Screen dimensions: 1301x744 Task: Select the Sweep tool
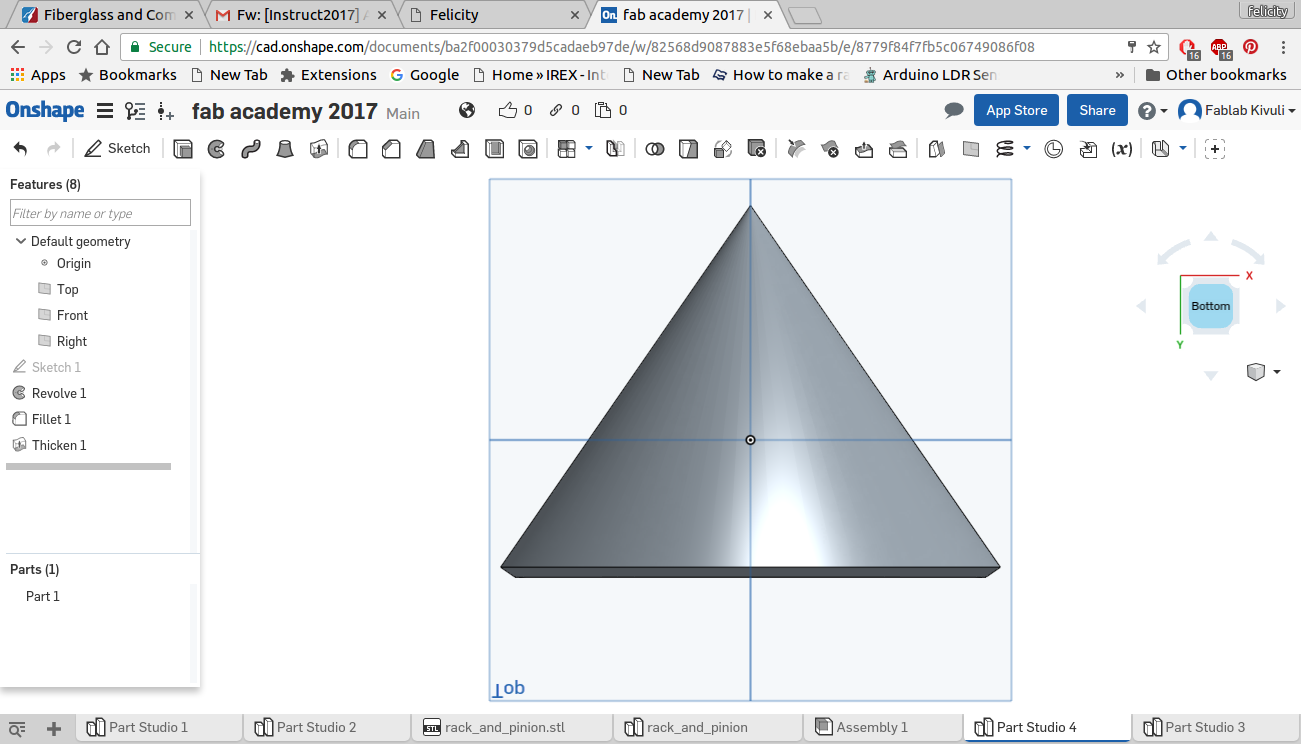(250, 149)
